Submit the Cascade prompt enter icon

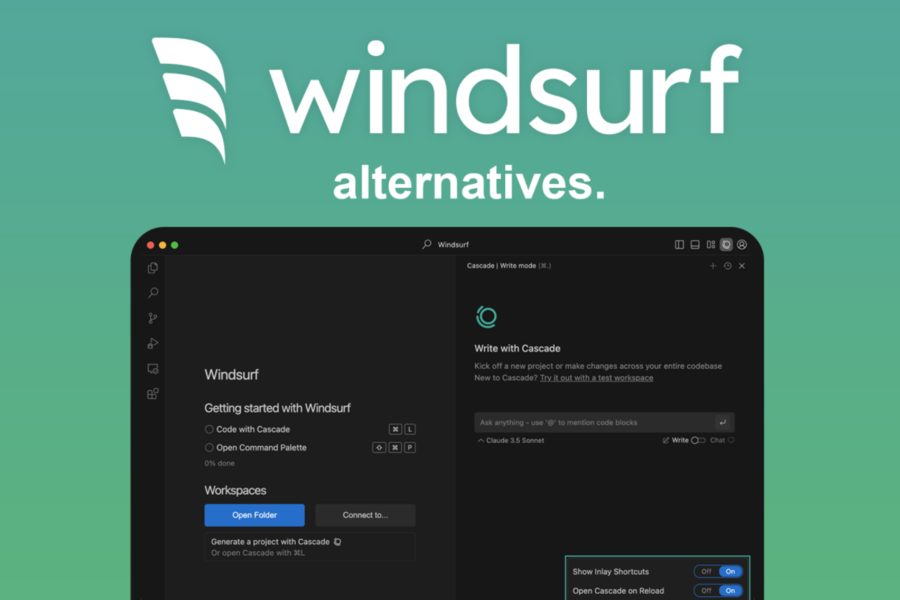[x=723, y=423]
